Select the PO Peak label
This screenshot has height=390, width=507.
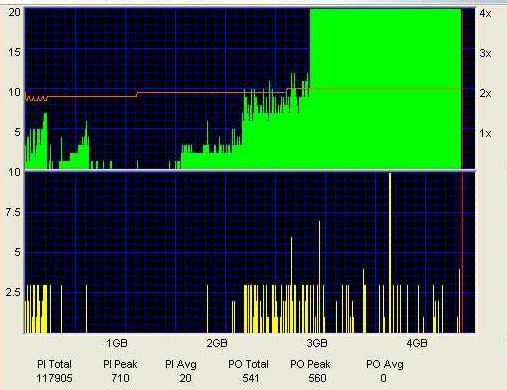(310, 364)
